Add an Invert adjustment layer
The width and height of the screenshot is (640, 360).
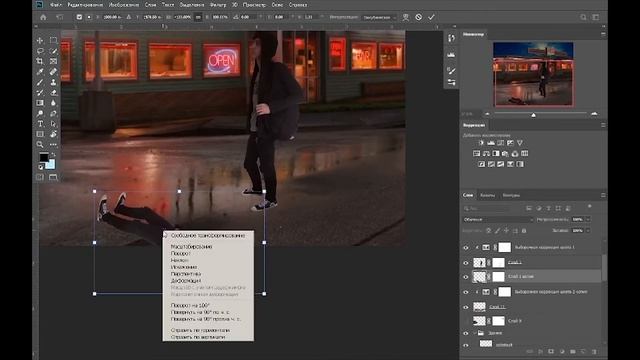click(482, 164)
